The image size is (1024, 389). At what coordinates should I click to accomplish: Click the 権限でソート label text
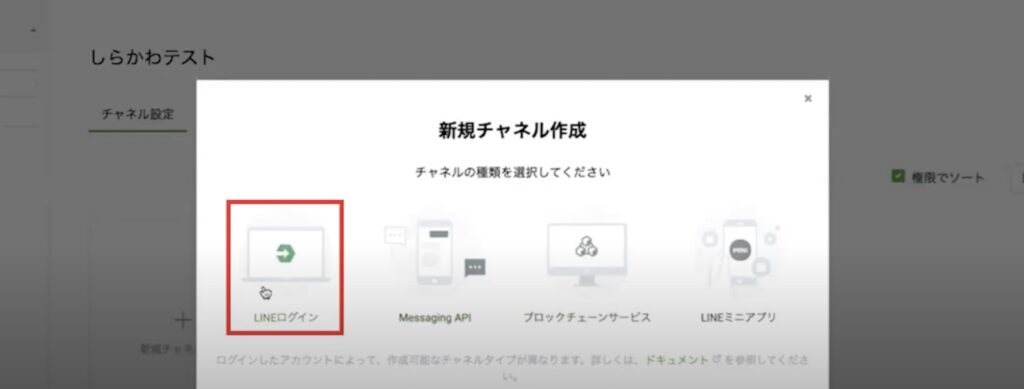pos(948,178)
